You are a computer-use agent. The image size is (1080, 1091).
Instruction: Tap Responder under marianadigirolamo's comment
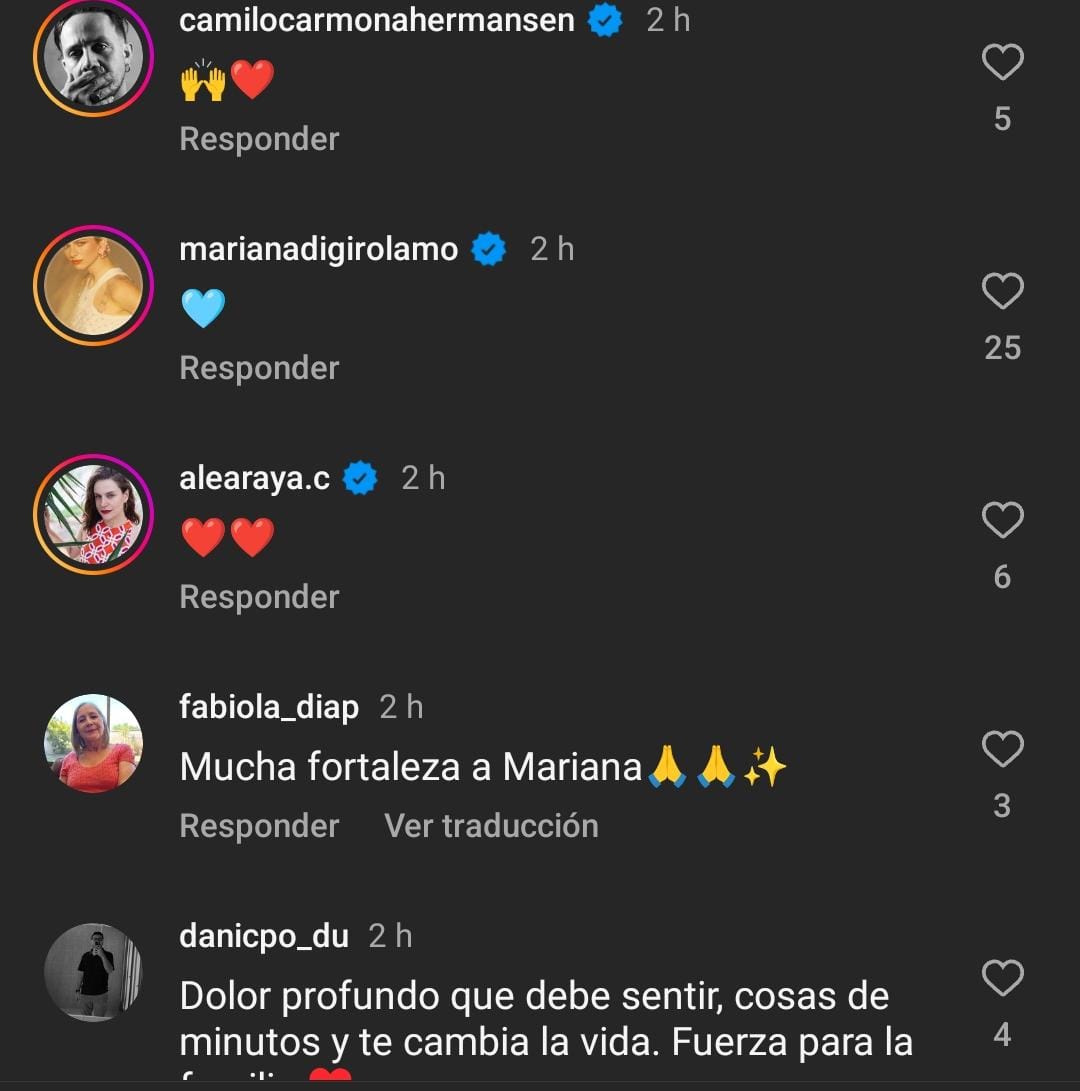(x=259, y=368)
